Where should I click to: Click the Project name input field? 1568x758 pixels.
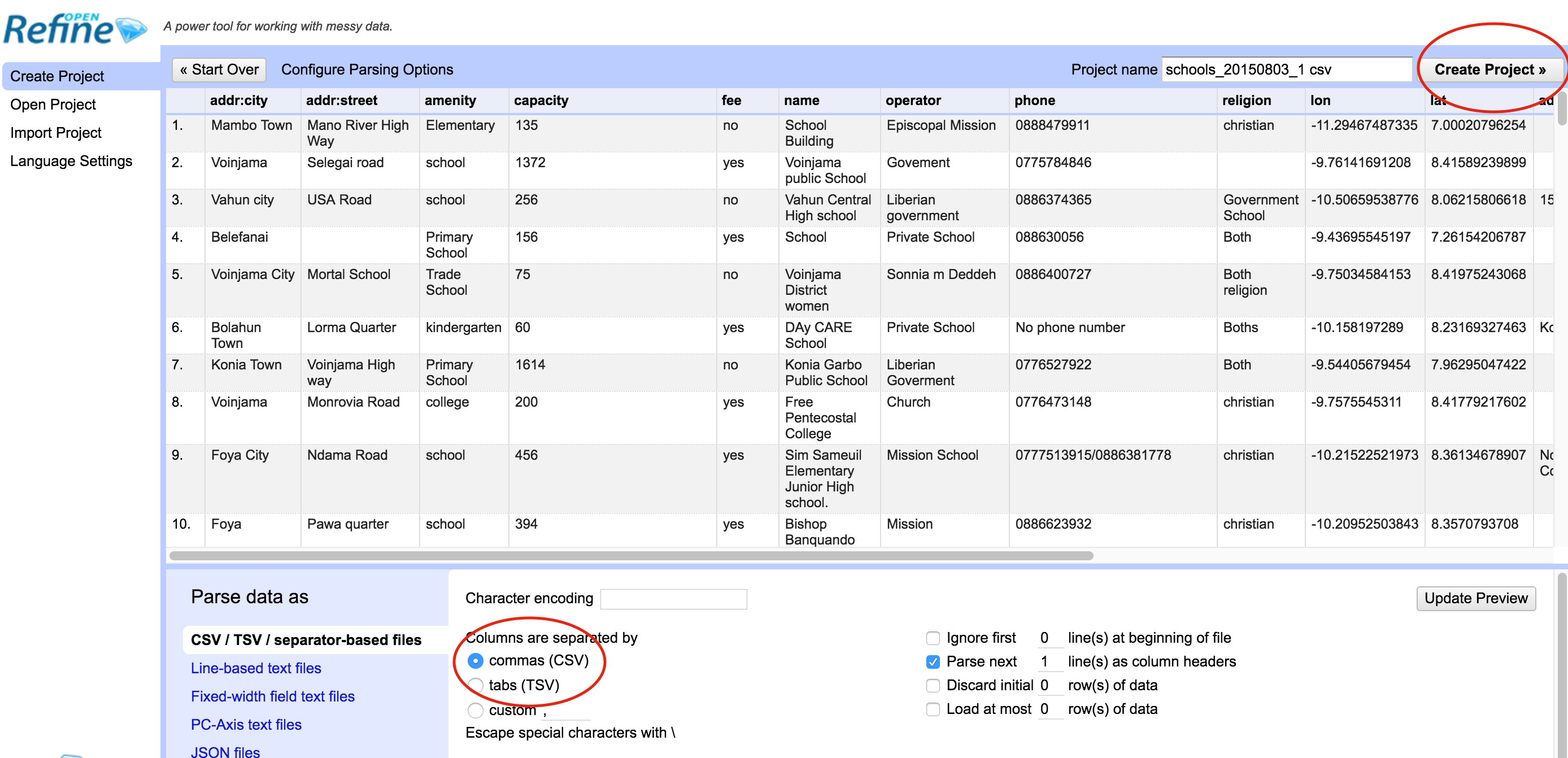coord(1286,69)
